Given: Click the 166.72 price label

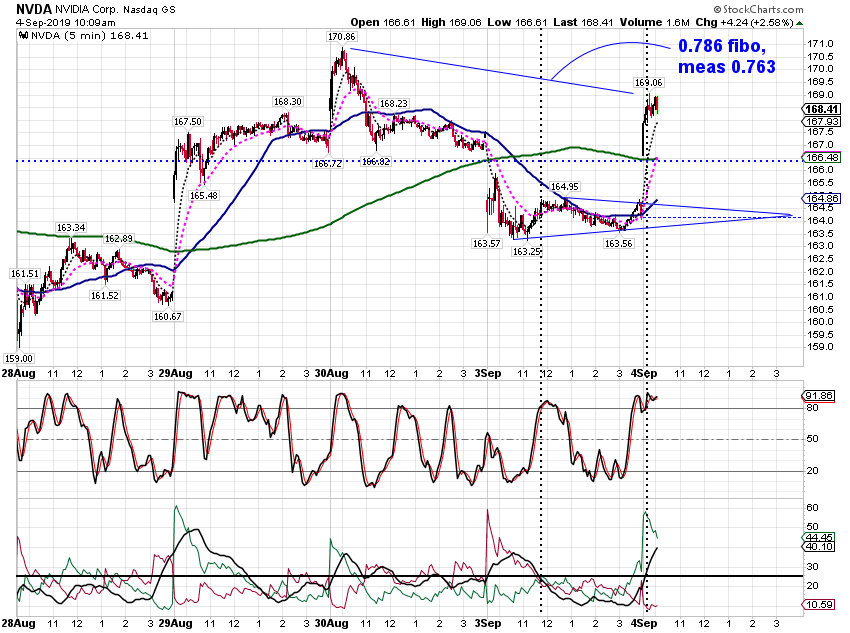Looking at the screenshot, I should (327, 164).
